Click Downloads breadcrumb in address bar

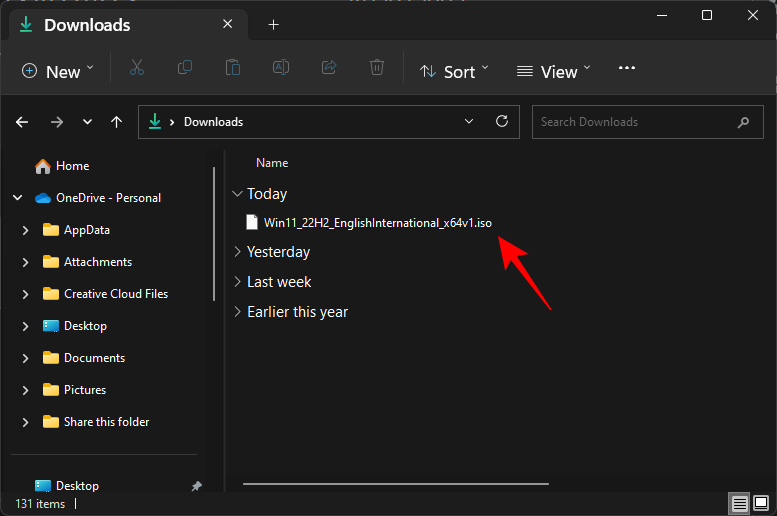click(x=214, y=122)
